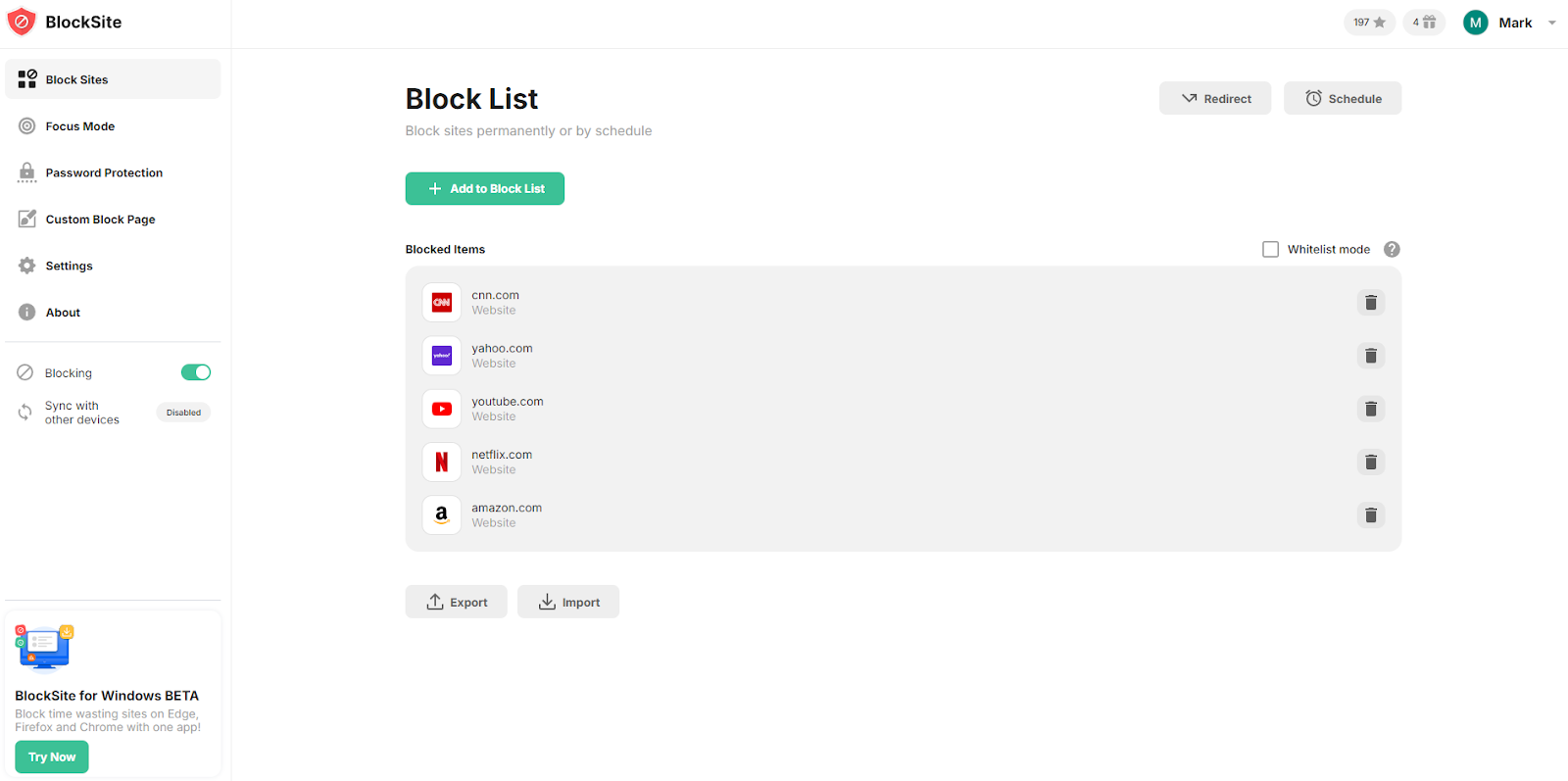
Task: Click the Blocking circle-slash icon
Action: (25, 372)
